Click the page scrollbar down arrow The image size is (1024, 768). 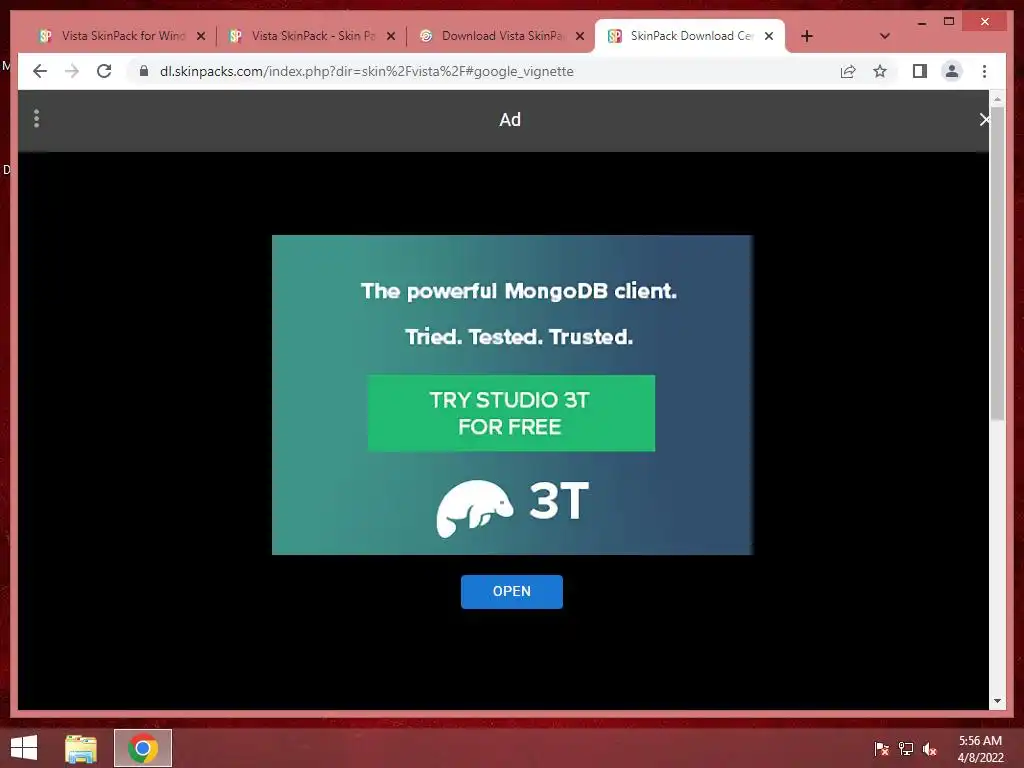[997, 701]
